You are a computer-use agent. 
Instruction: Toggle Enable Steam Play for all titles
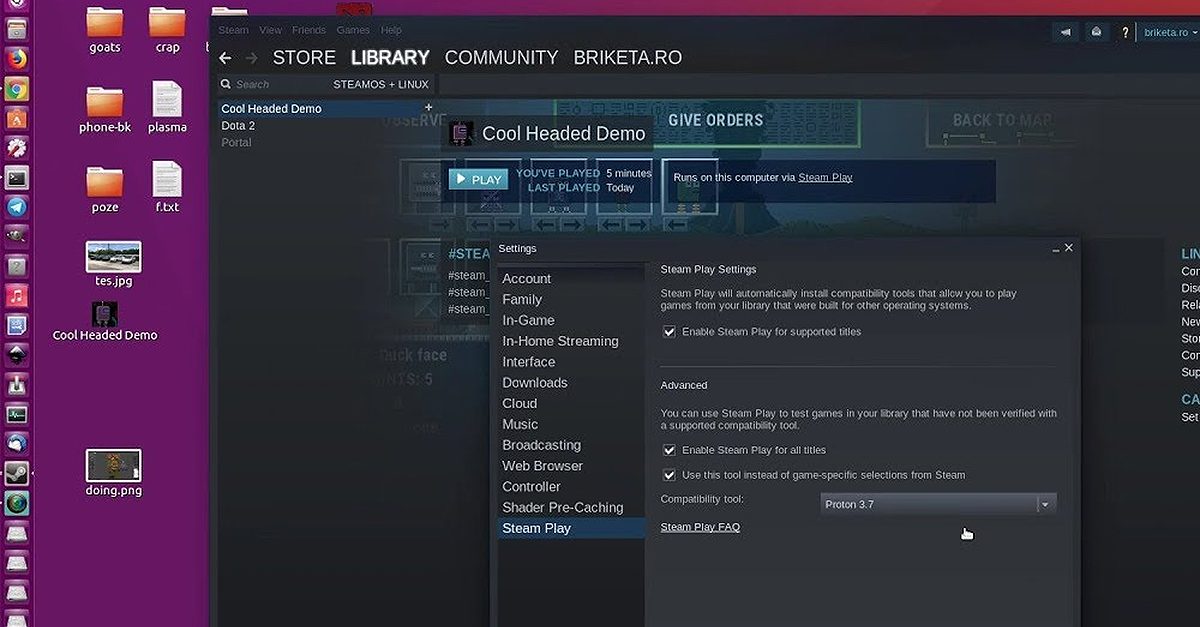coord(669,450)
